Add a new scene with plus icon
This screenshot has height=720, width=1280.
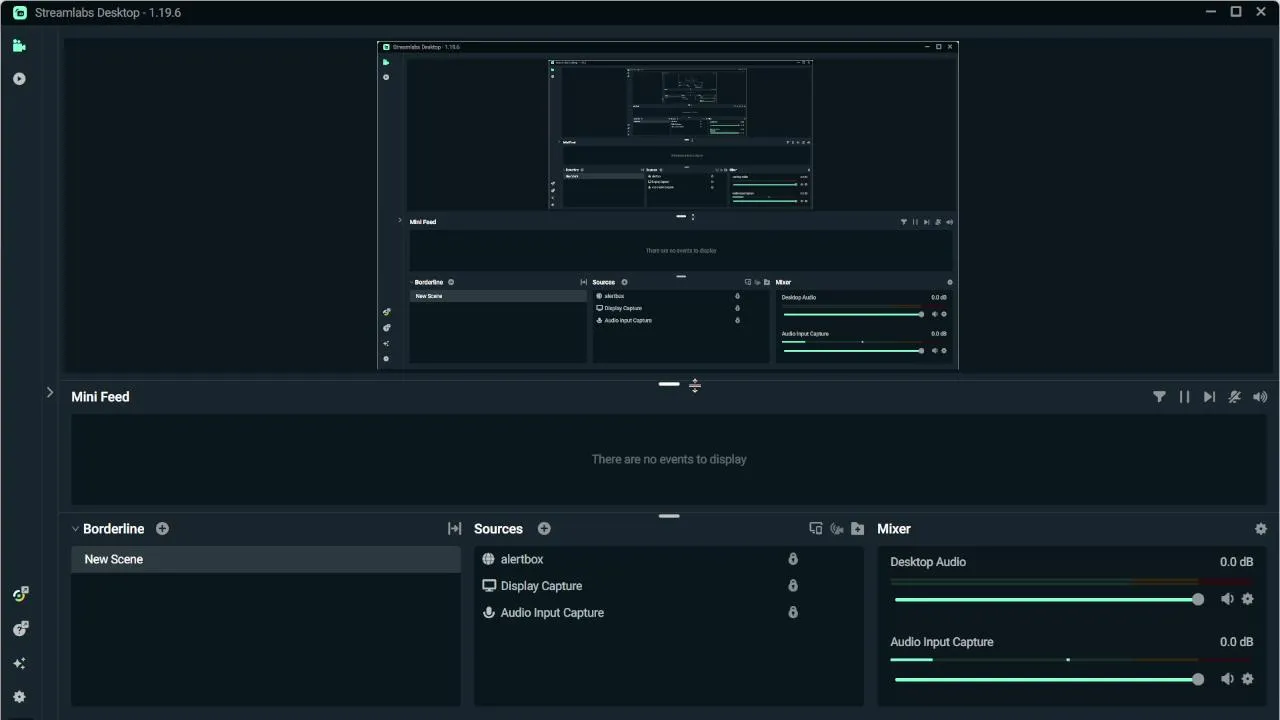click(163, 529)
